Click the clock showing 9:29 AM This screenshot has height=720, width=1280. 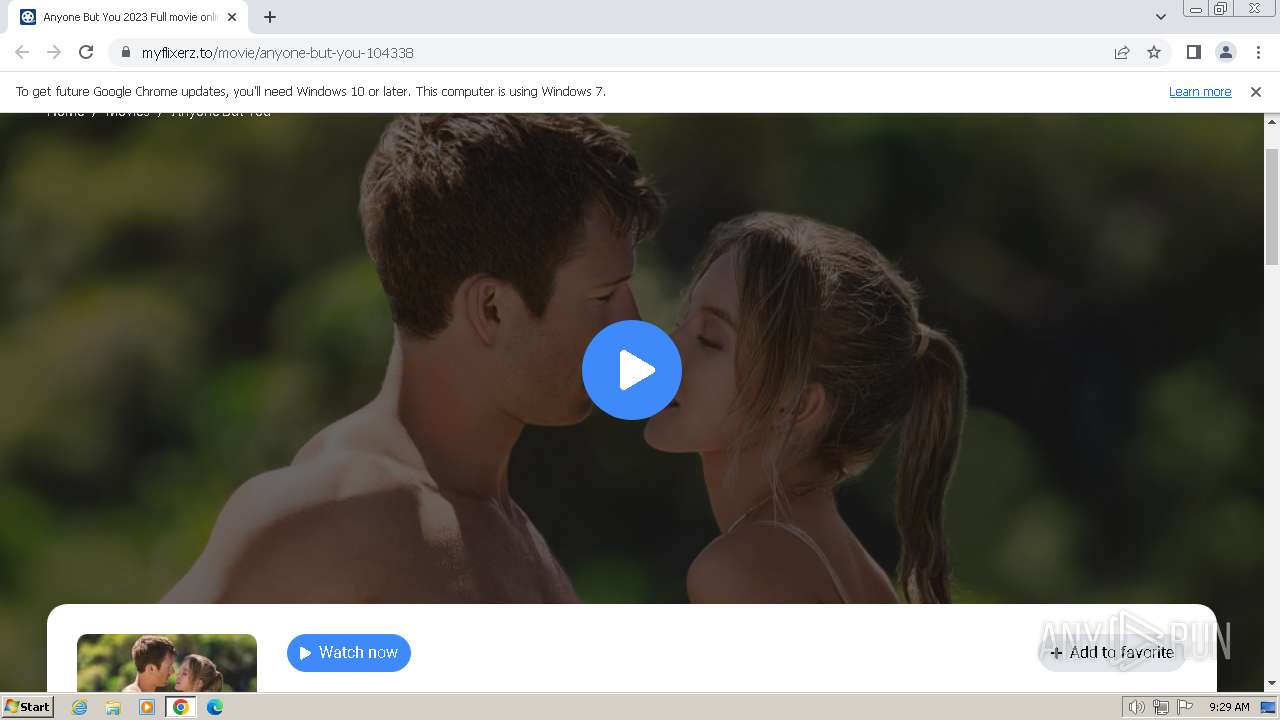1229,707
